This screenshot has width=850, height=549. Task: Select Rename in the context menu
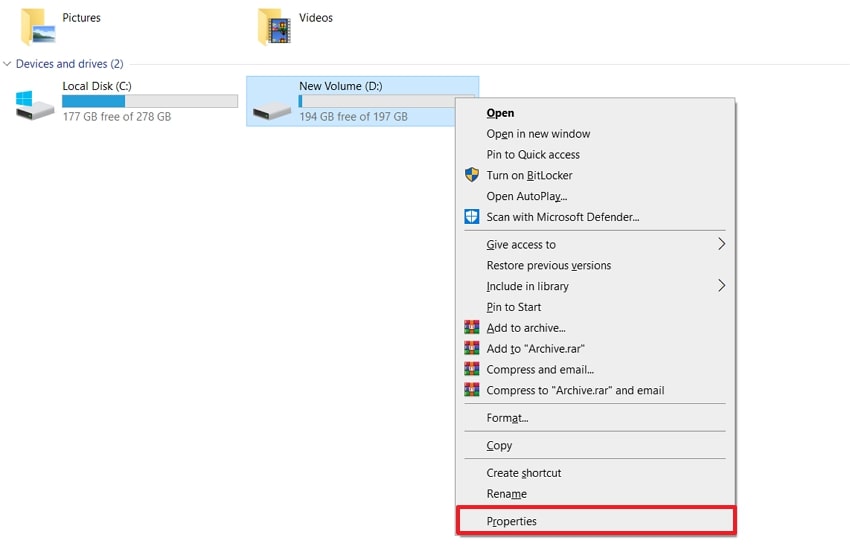506,494
